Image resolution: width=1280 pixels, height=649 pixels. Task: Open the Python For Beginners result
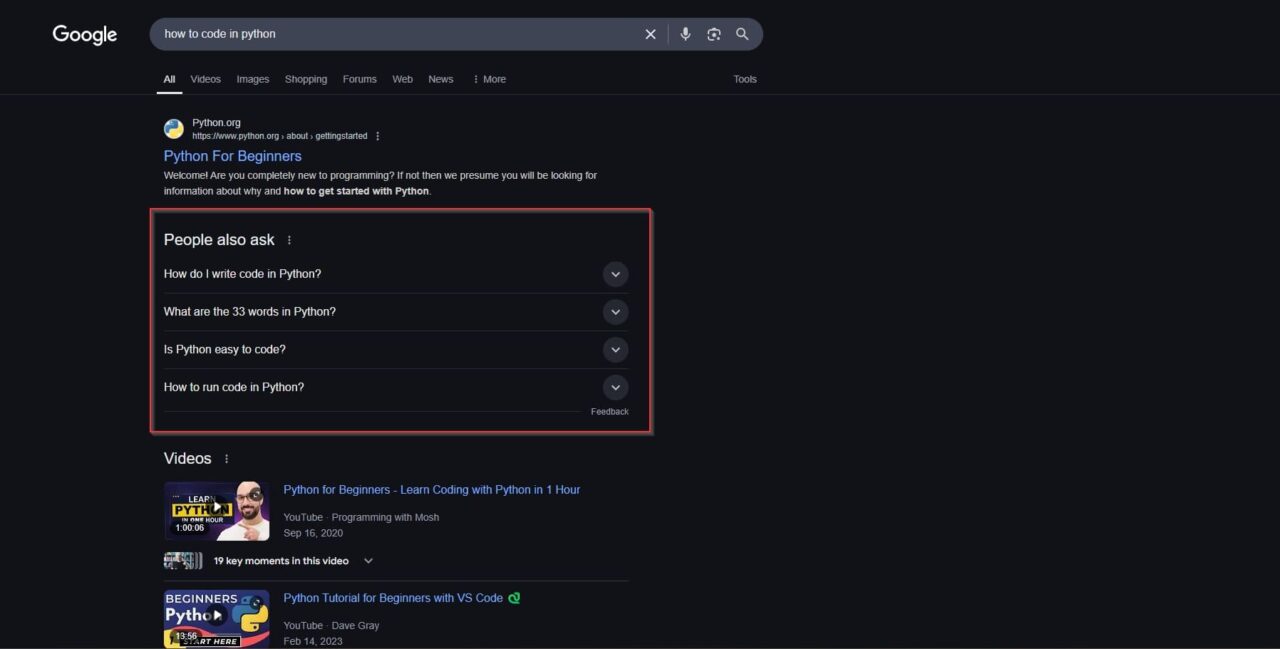coord(232,156)
